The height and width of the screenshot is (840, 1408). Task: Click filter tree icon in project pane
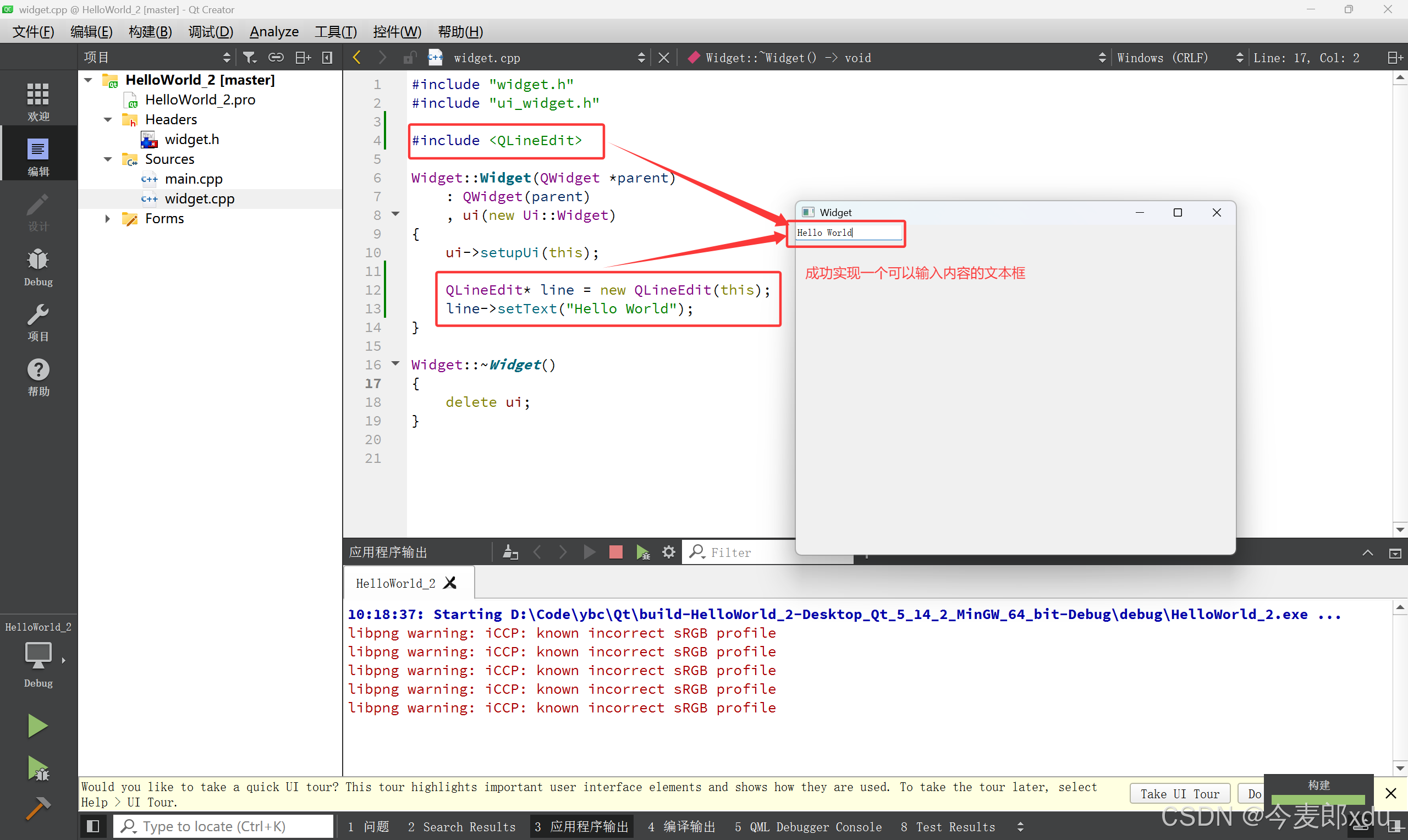[249, 58]
